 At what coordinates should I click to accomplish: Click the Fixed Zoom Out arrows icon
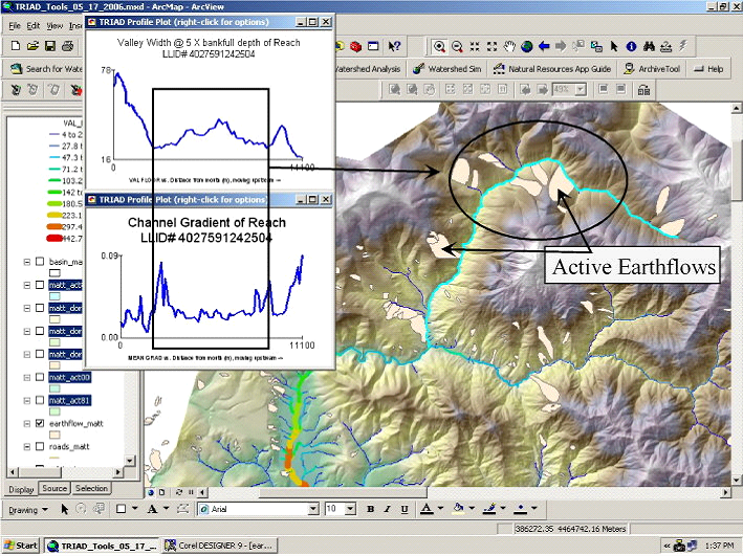pos(492,46)
